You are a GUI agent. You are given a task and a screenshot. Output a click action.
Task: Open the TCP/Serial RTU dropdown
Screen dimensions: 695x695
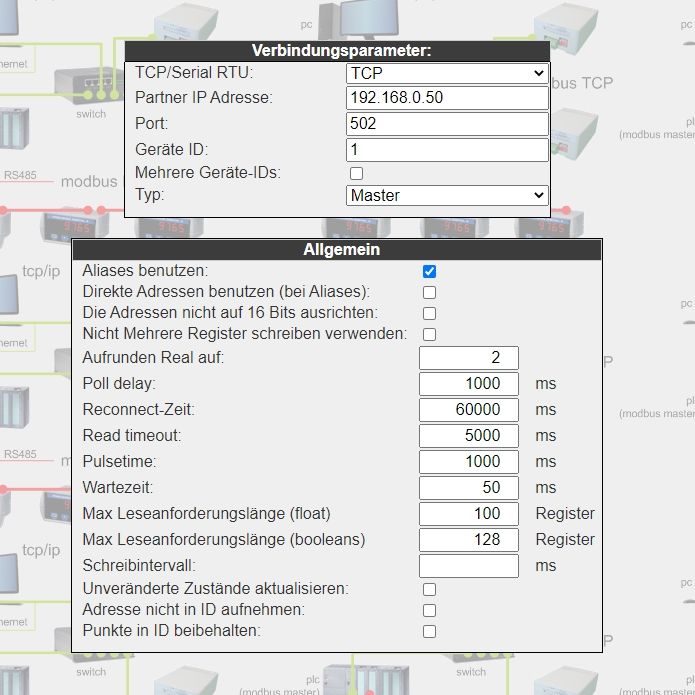click(447, 73)
